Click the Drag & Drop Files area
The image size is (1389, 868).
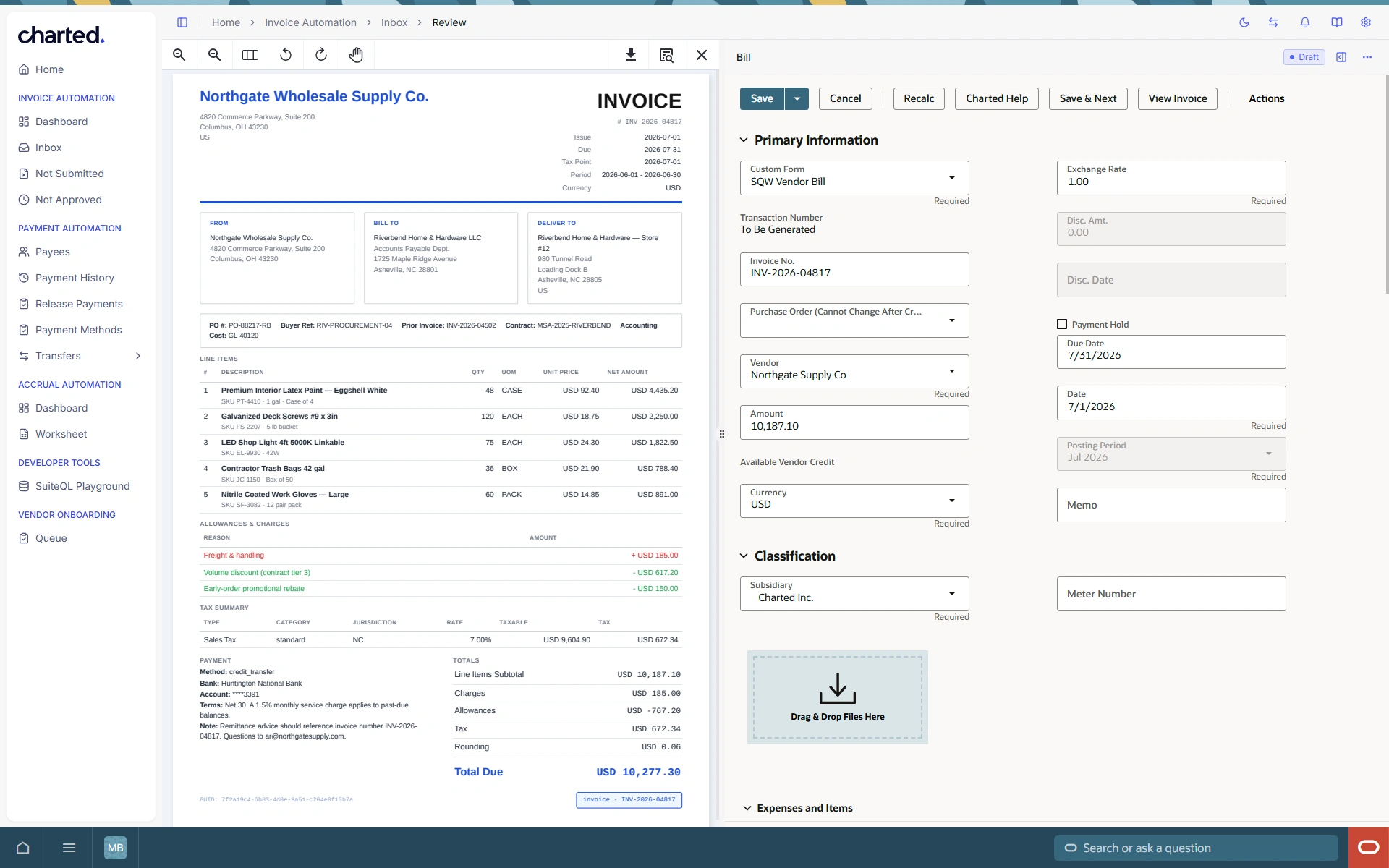point(838,697)
